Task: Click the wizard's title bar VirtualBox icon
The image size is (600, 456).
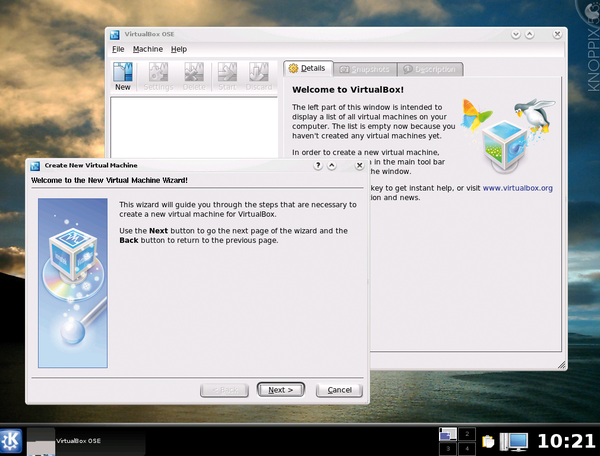Action: click(x=35, y=166)
